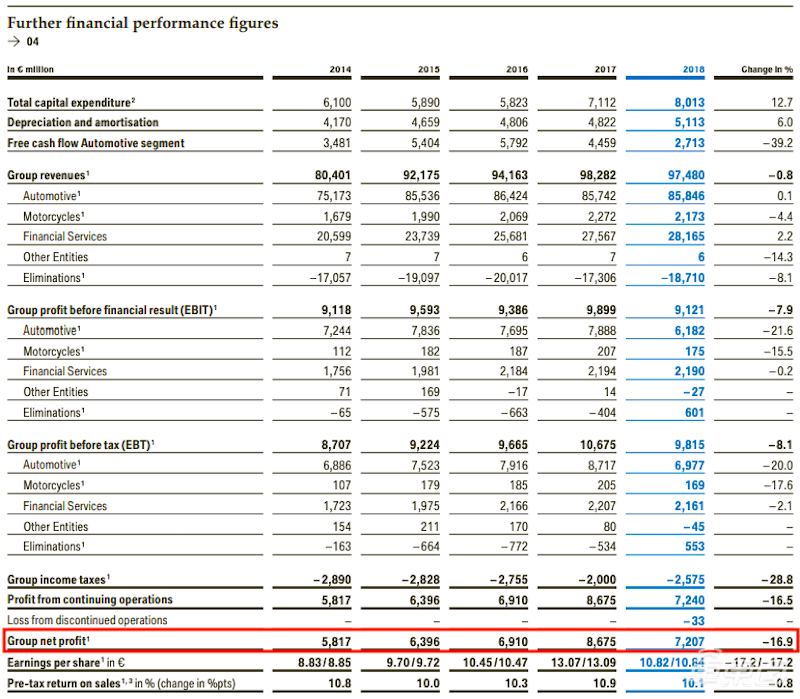Screen dimensions: 800x699
Task: Click the arrow next to 04 reference
Action: point(16,42)
